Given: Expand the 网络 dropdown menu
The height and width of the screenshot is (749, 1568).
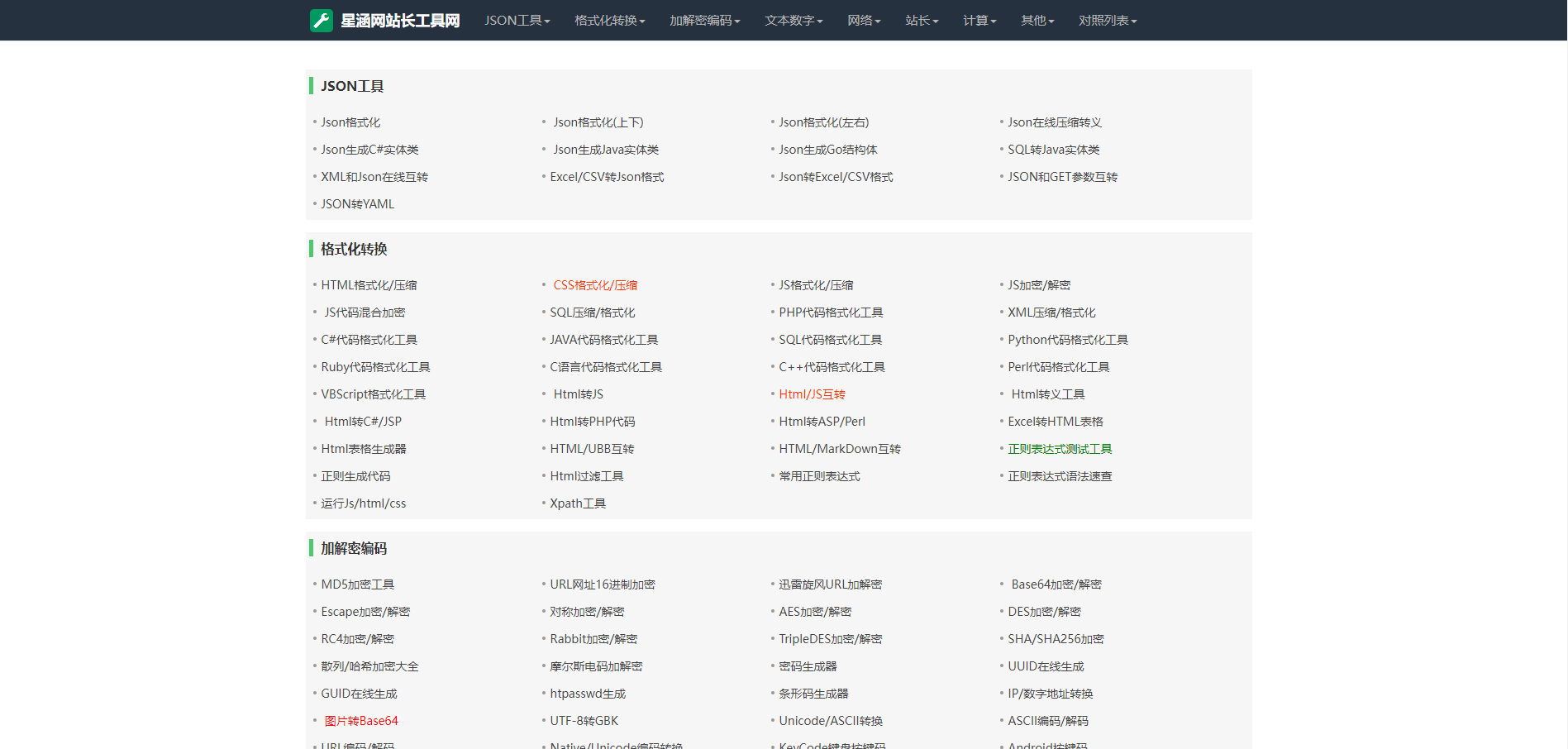Looking at the screenshot, I should [864, 21].
